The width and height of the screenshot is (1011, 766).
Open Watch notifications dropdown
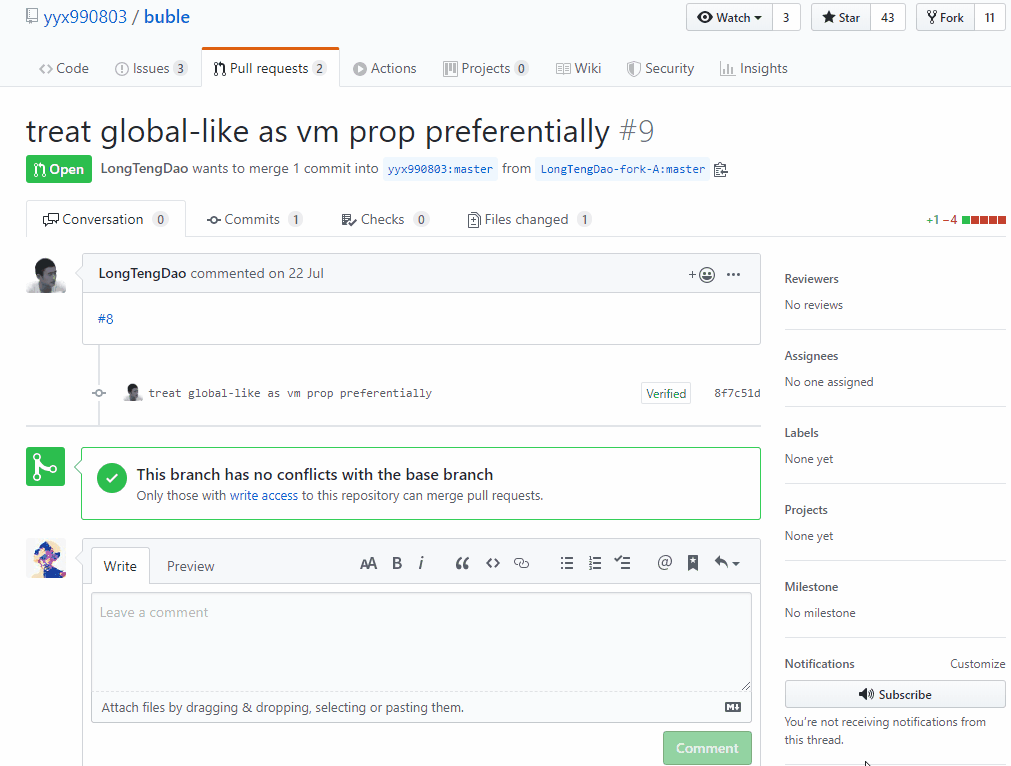coord(730,17)
